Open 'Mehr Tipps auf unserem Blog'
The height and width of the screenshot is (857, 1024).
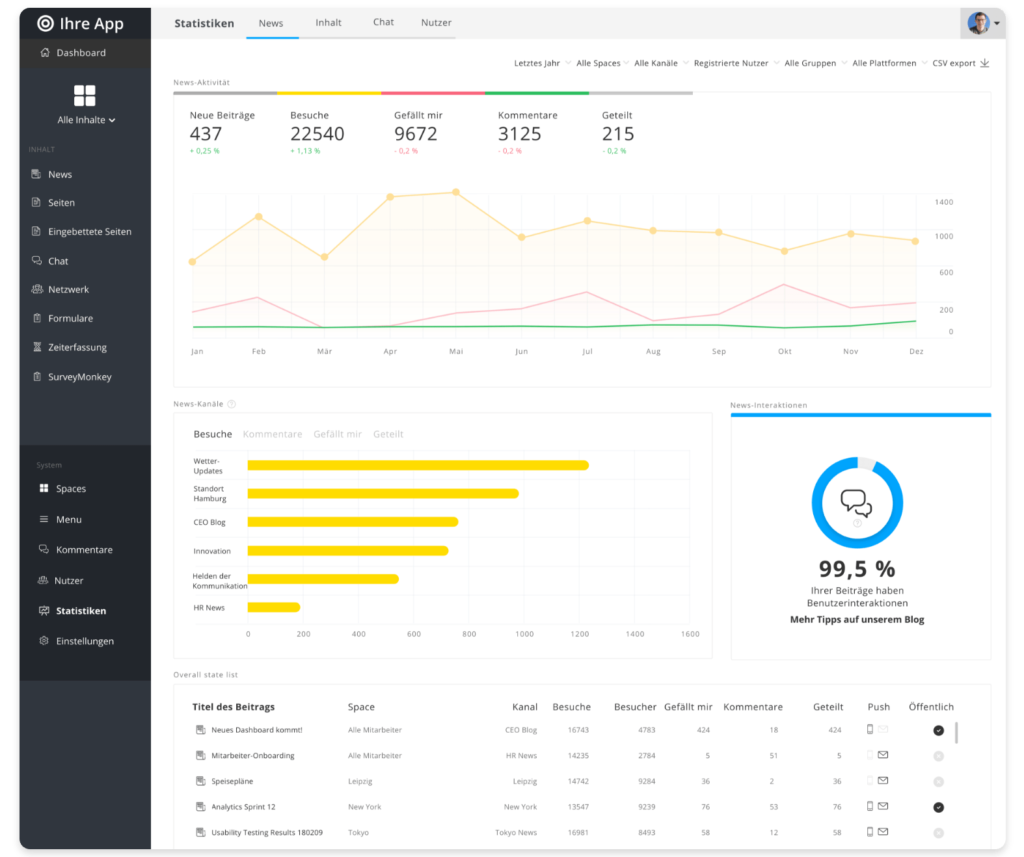857,619
